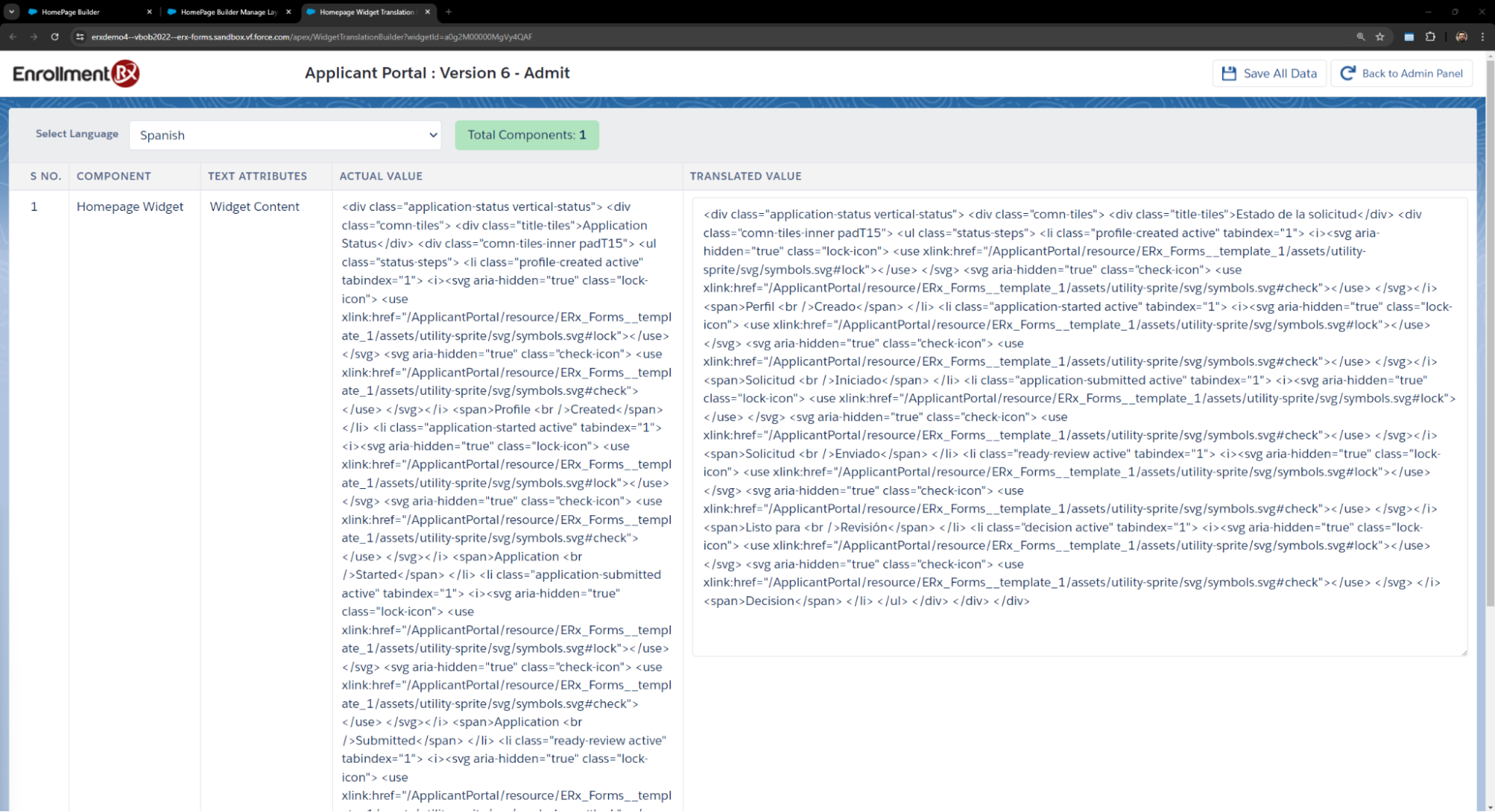
Task: Open a new browser tab
Action: (449, 12)
